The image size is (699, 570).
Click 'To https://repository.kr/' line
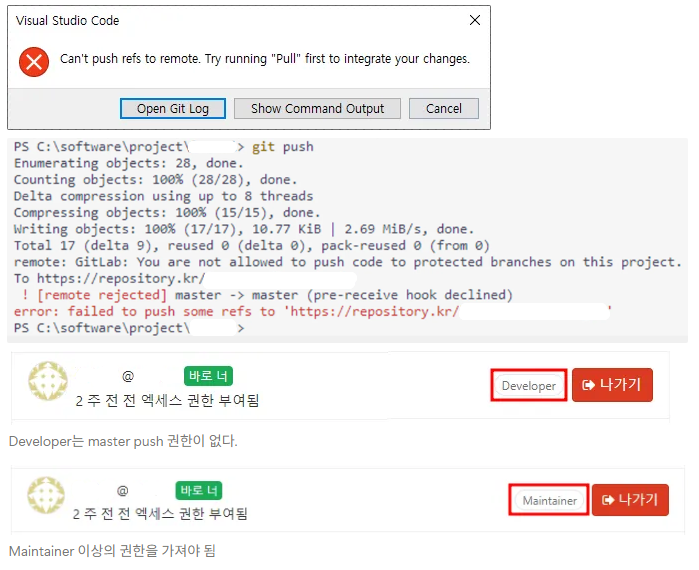(x=109, y=279)
